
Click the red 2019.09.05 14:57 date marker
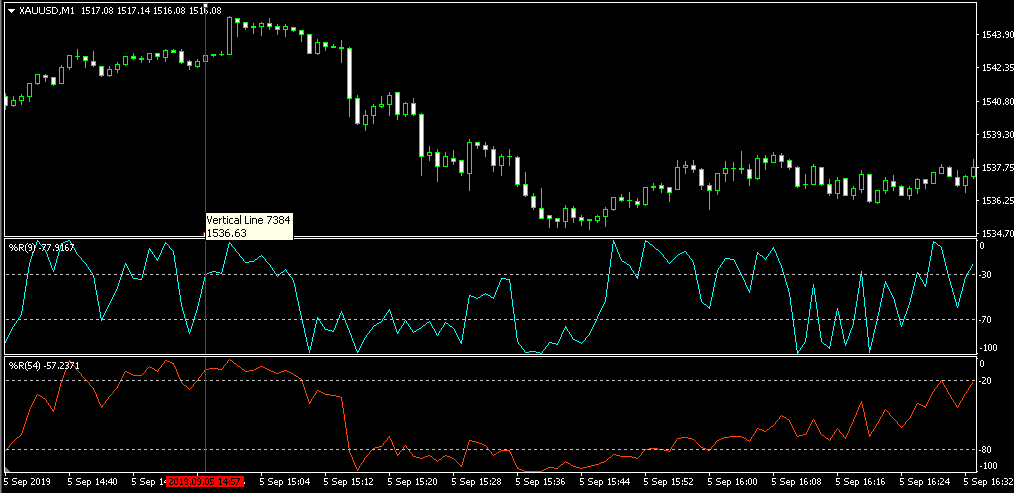point(205,482)
